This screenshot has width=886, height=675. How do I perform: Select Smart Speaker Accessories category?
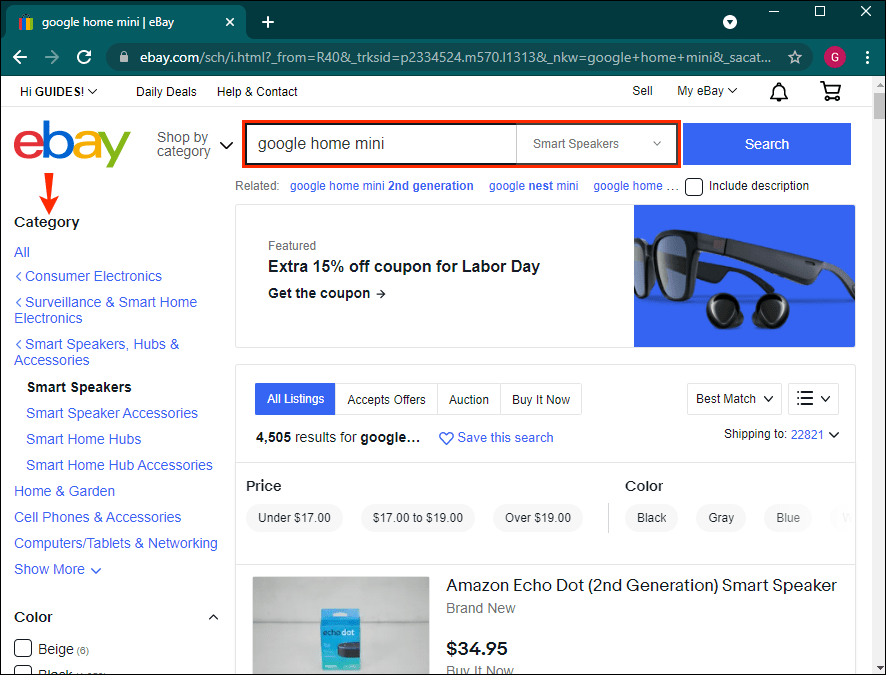point(112,413)
